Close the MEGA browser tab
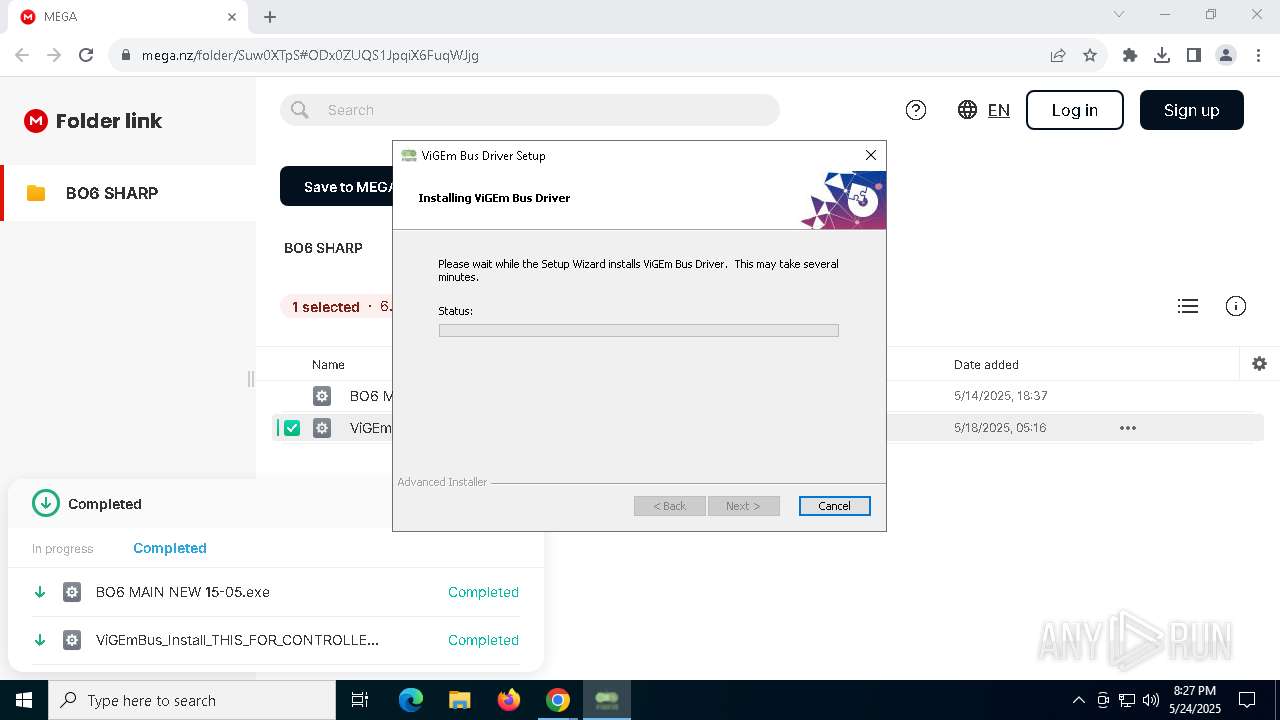The width and height of the screenshot is (1280, 720). (232, 17)
